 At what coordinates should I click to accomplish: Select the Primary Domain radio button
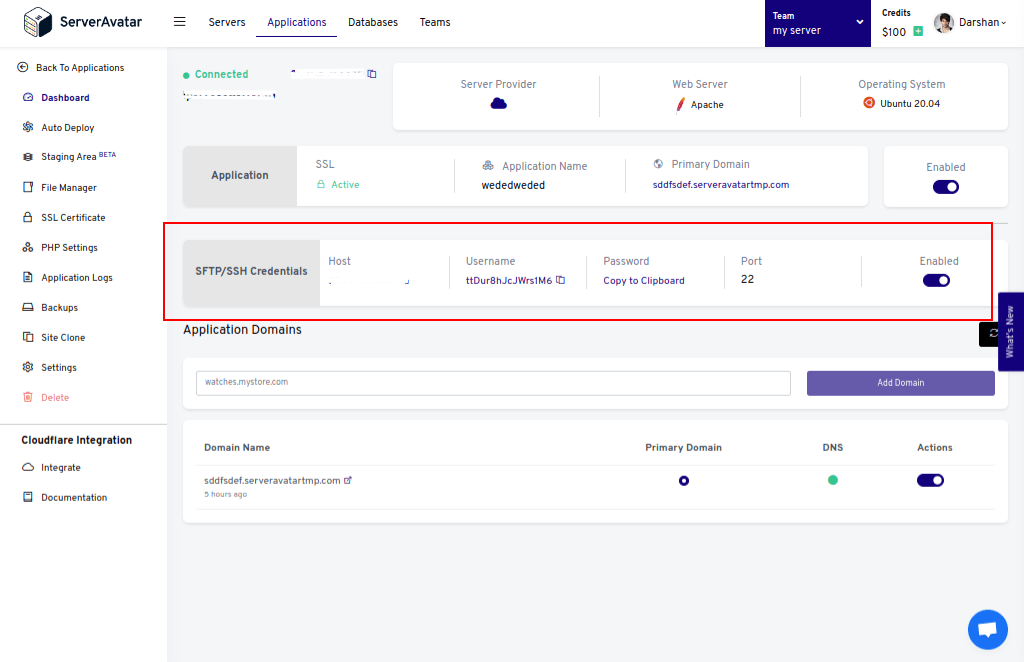coord(684,481)
